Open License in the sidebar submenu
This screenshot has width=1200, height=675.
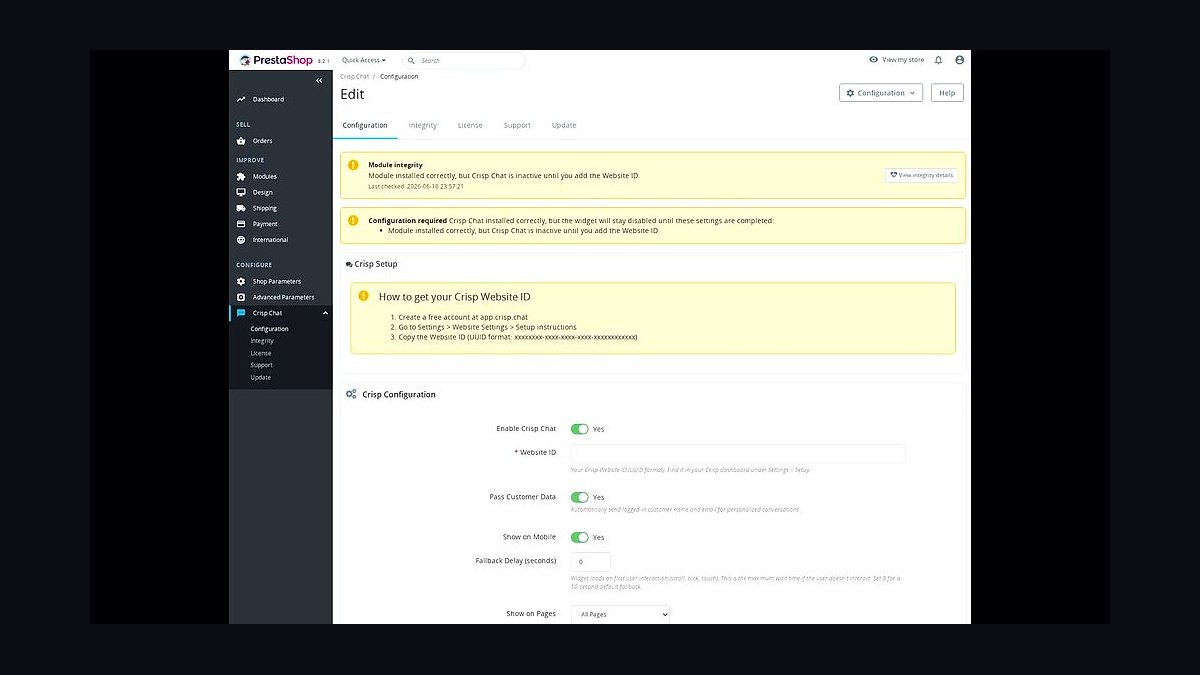pos(261,353)
